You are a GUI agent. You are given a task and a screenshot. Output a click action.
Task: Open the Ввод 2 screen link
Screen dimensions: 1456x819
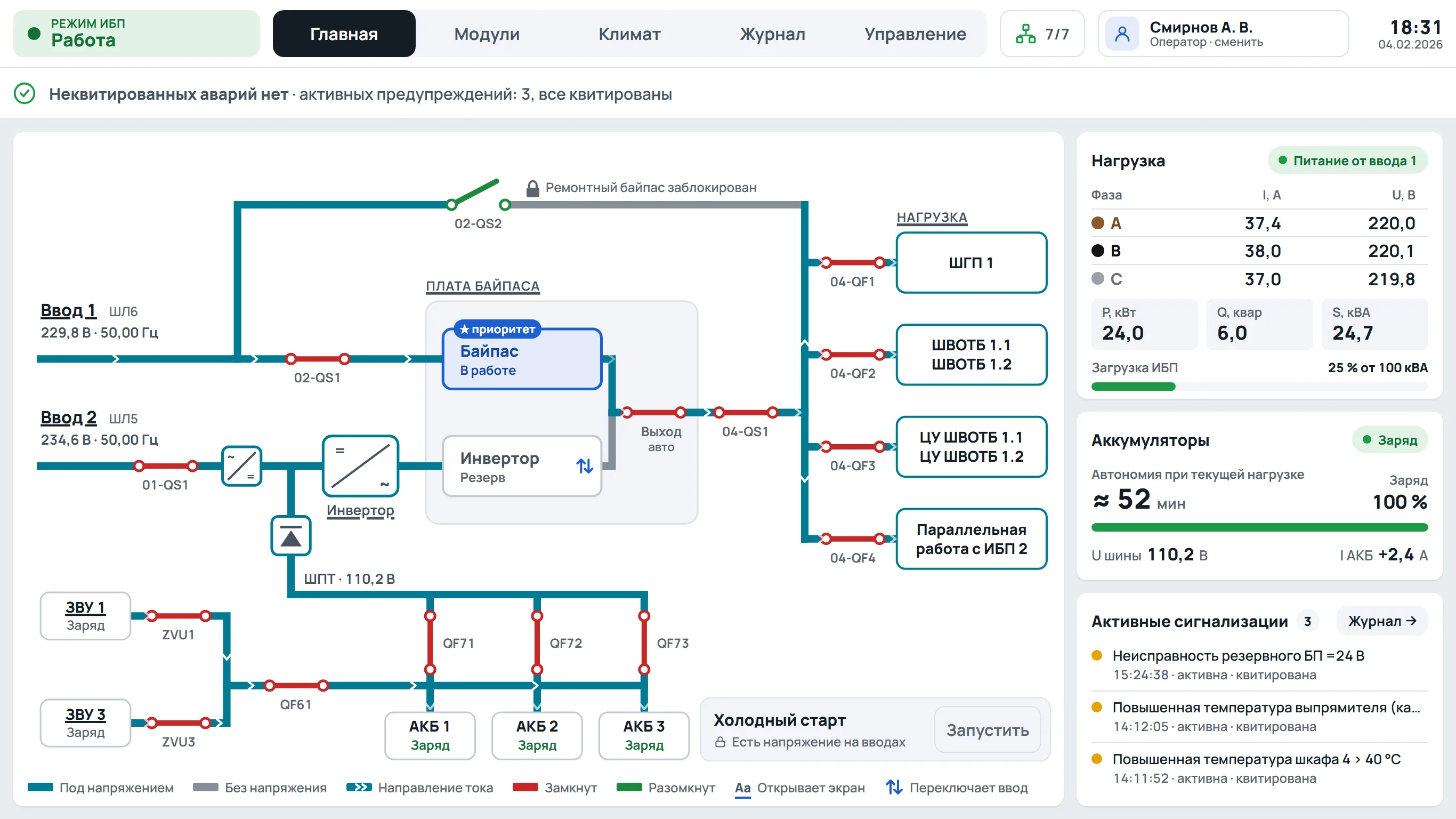pos(68,417)
